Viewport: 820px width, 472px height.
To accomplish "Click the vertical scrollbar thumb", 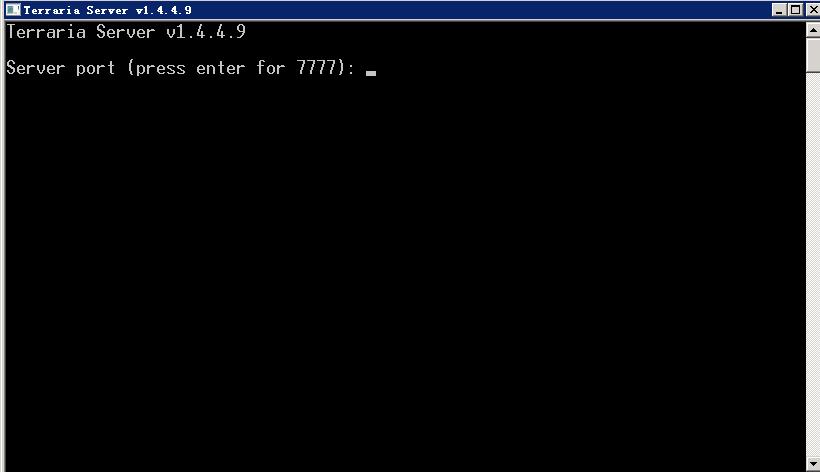I will pos(813,55).
